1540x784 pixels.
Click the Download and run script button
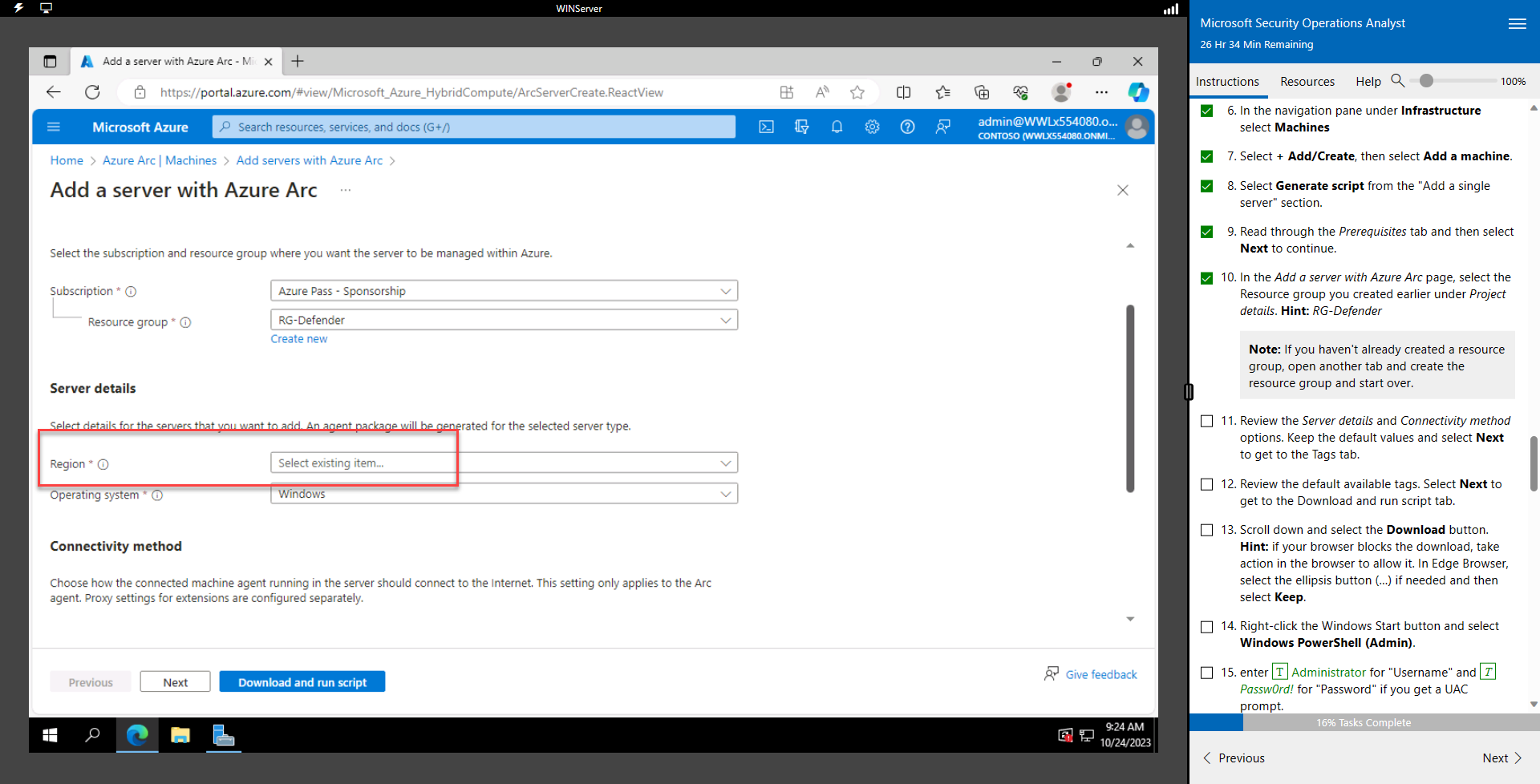click(302, 681)
